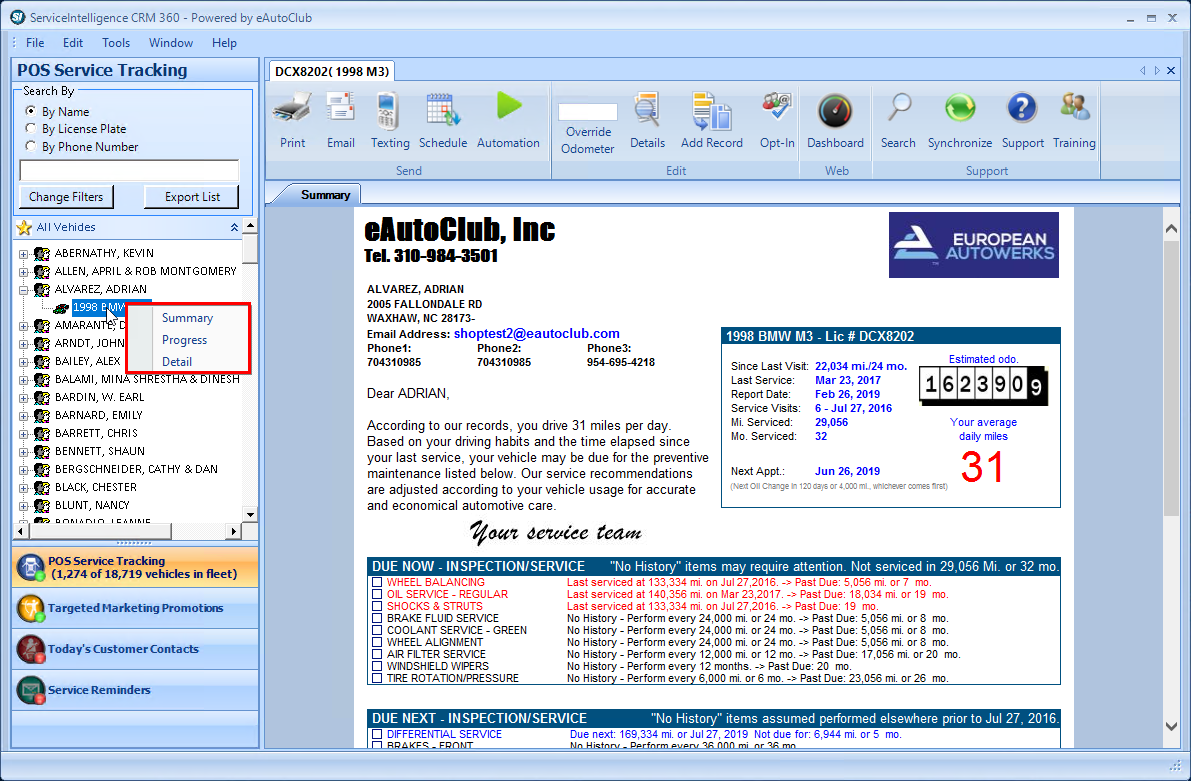Click the Change Filters button

click(66, 197)
